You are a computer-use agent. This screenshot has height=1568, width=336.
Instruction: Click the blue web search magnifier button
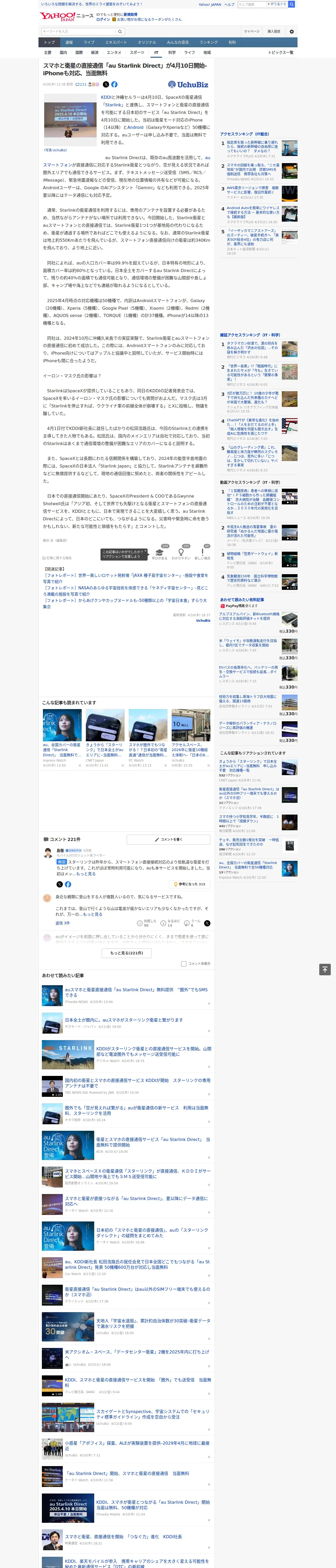tap(292, 4)
